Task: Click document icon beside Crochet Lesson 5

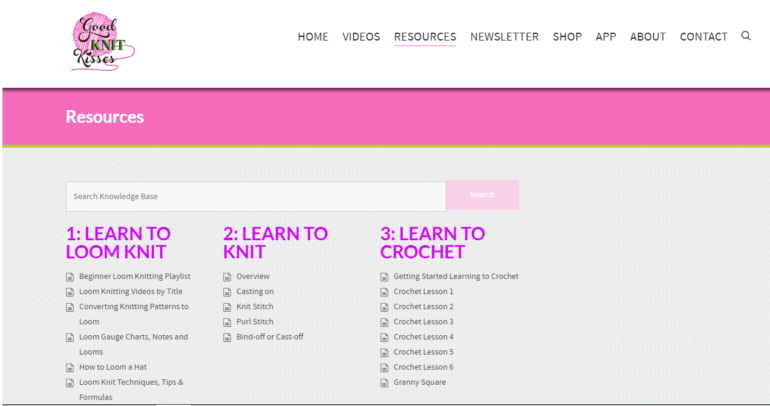Action: [384, 352]
